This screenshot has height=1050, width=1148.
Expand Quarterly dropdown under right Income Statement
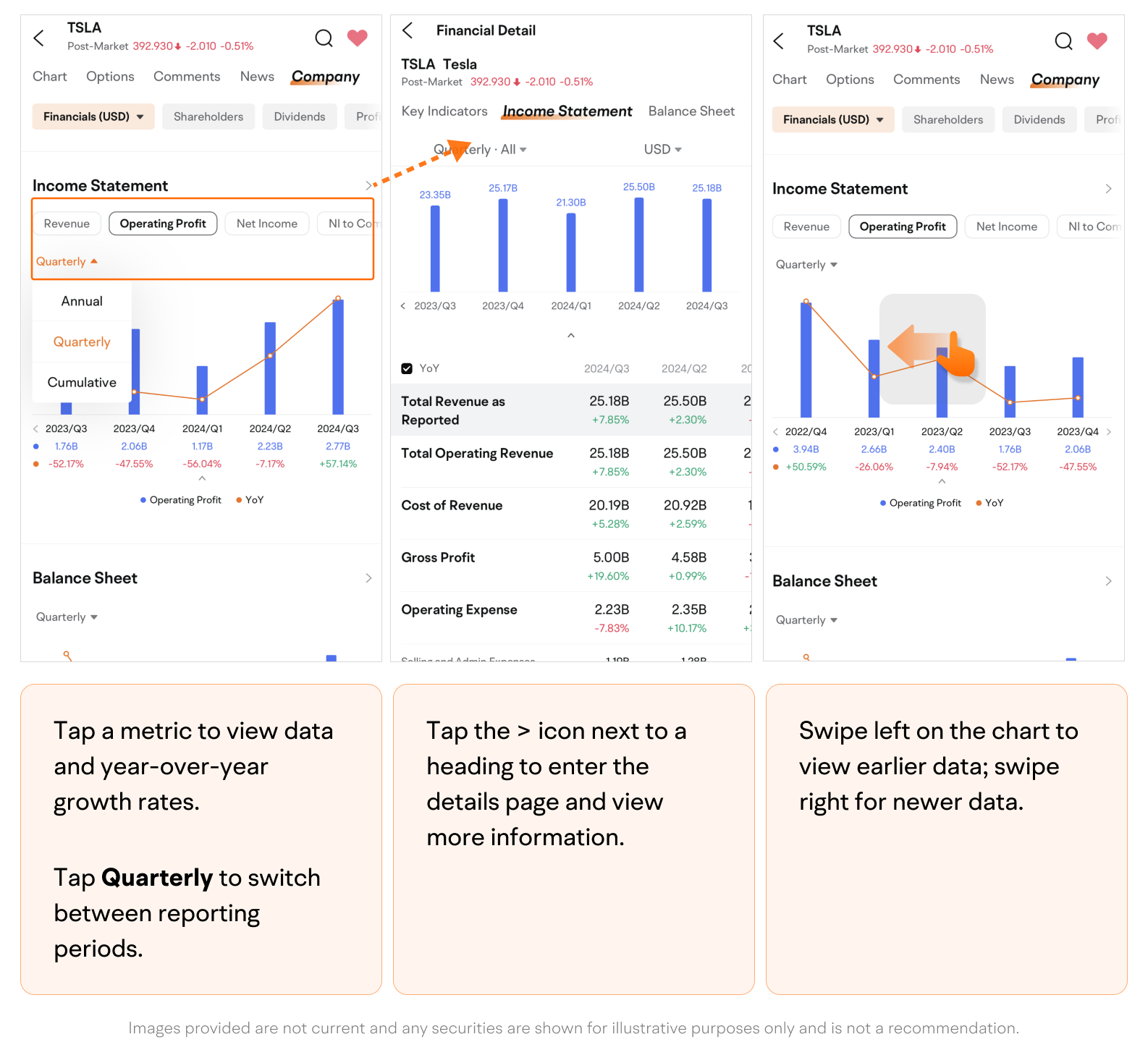[x=806, y=265]
